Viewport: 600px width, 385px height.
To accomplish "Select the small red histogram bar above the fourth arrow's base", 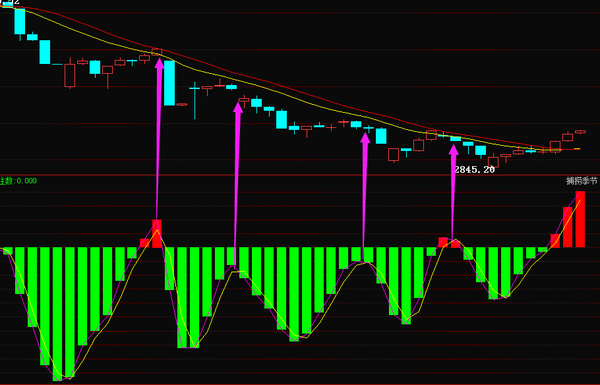I will [455, 244].
